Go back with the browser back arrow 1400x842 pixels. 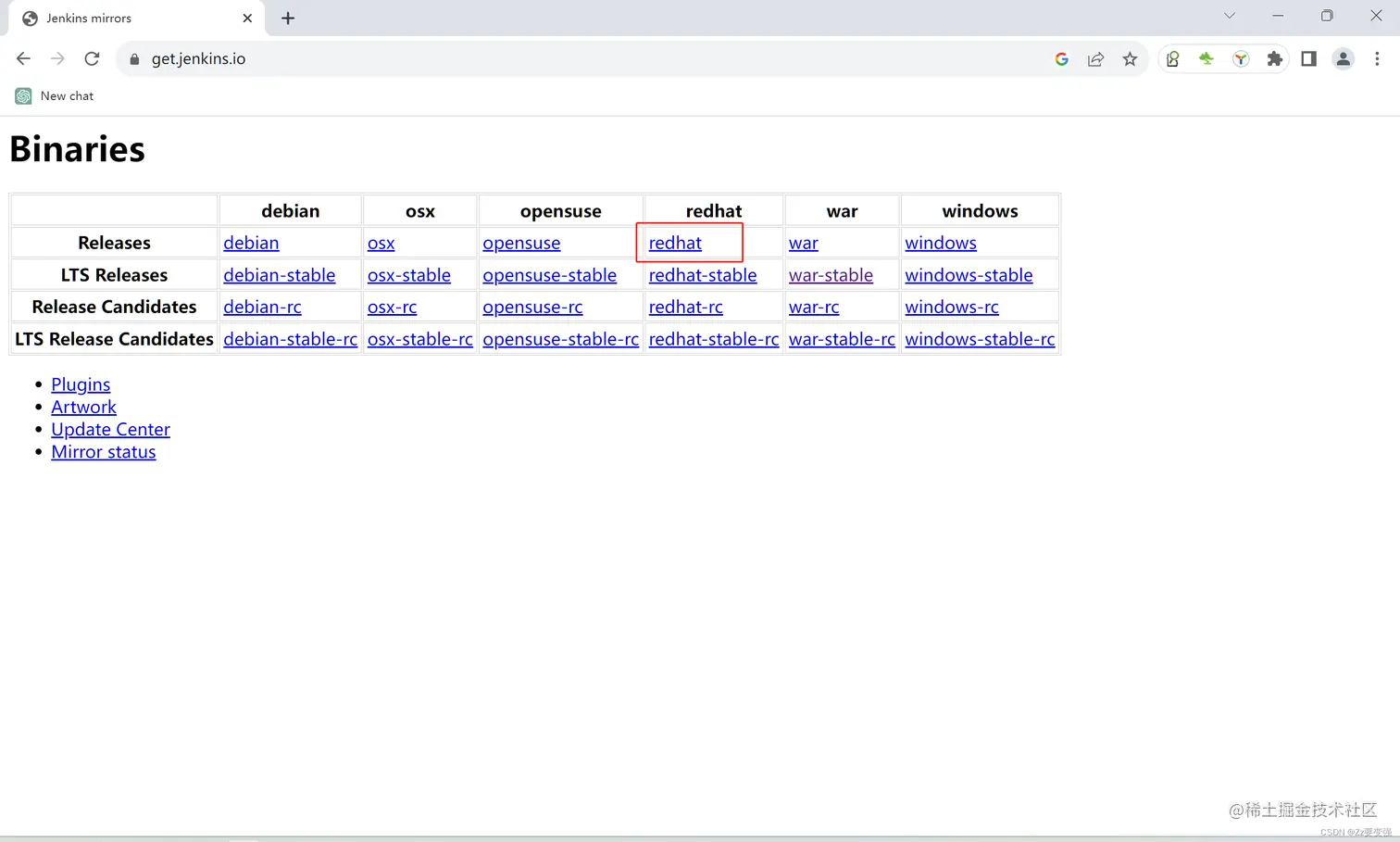(23, 58)
